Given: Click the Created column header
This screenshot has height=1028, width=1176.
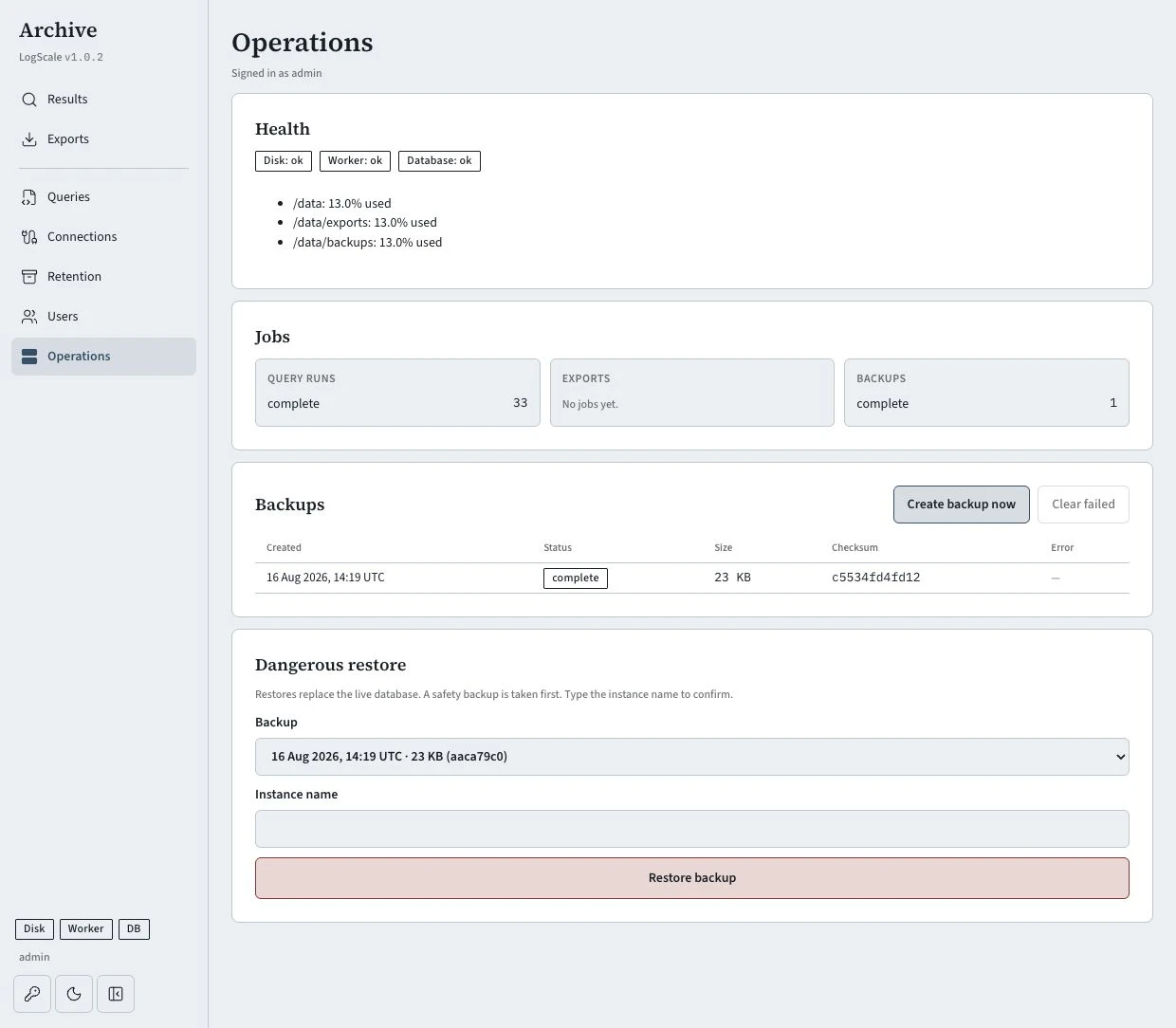Looking at the screenshot, I should (x=284, y=548).
